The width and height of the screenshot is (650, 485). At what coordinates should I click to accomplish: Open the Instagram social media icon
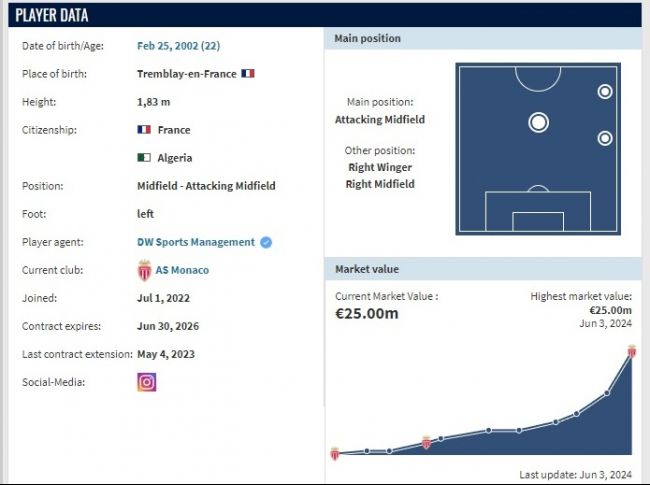tap(147, 382)
